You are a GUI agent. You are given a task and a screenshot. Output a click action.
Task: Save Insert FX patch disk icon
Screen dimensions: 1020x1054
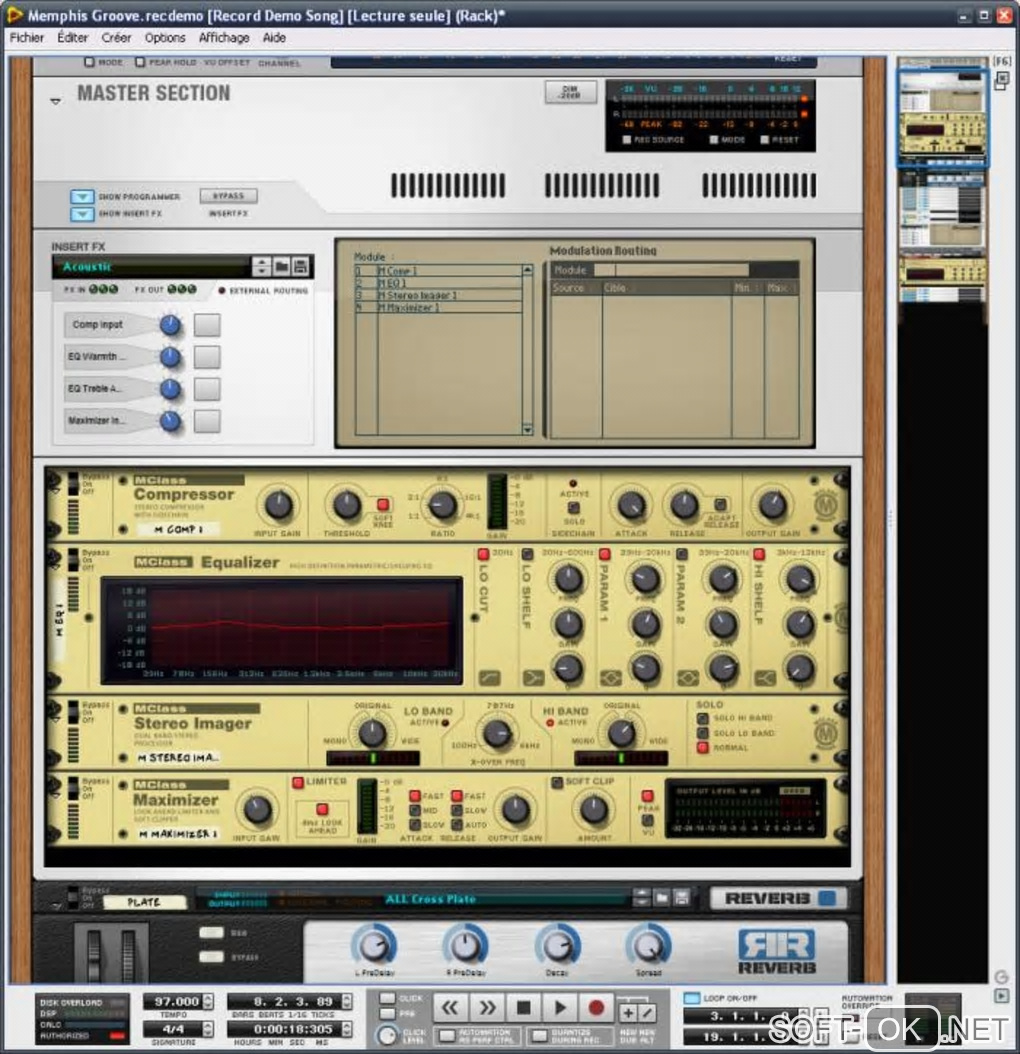[301, 267]
